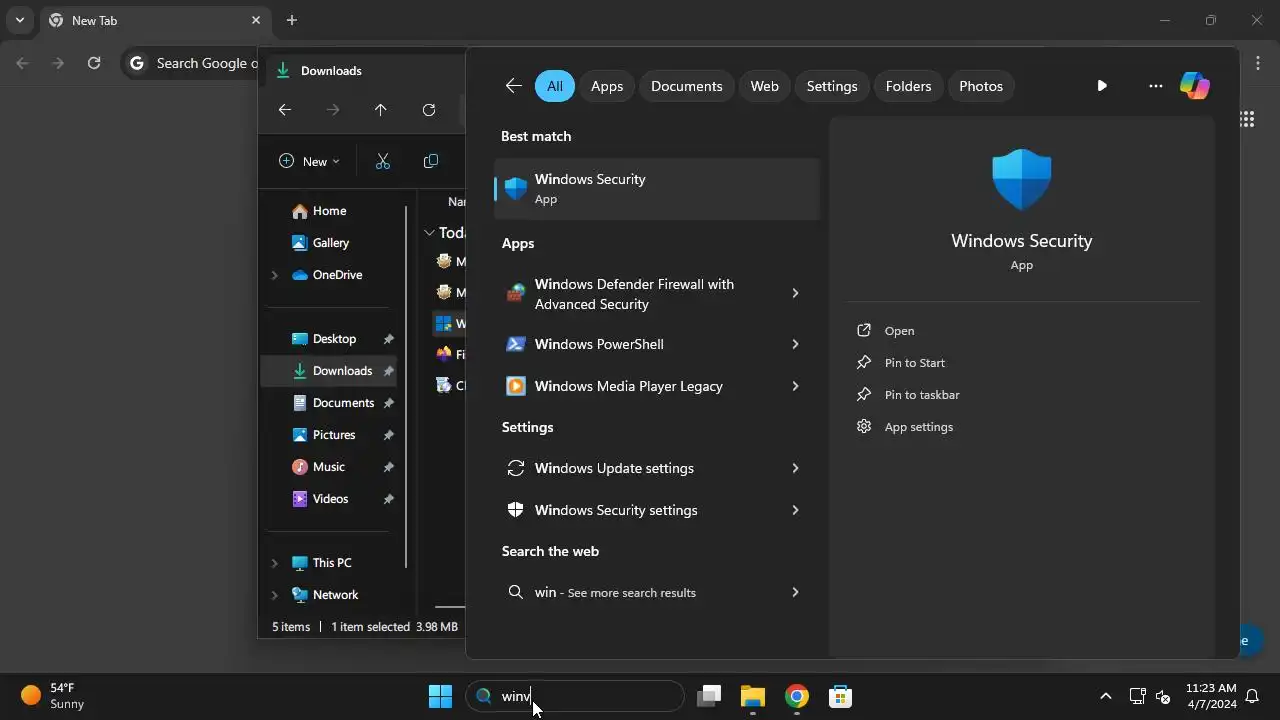Viewport: 1280px width, 720px height.
Task: Expand web search result chevron
Action: 795,592
